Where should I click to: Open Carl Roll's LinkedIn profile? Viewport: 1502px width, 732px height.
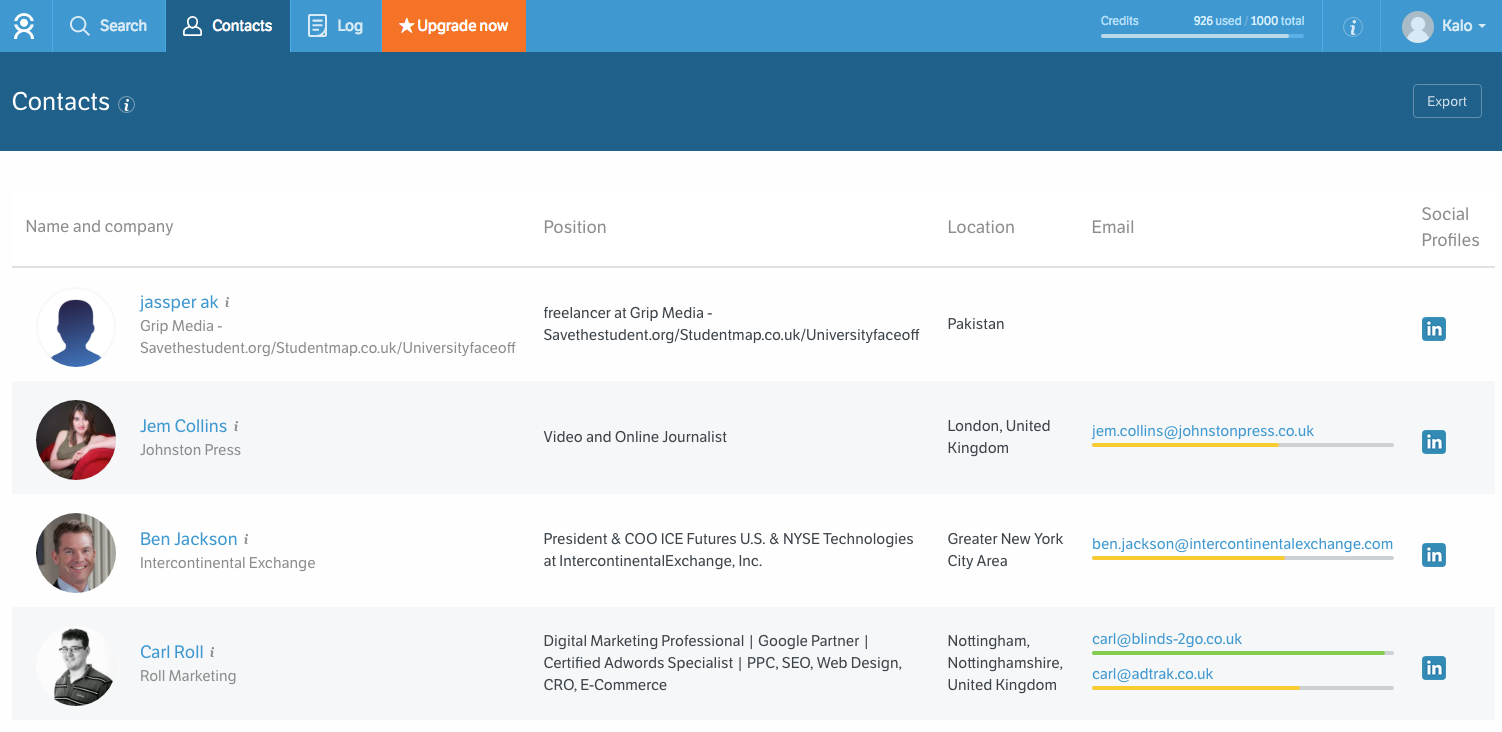1434,668
